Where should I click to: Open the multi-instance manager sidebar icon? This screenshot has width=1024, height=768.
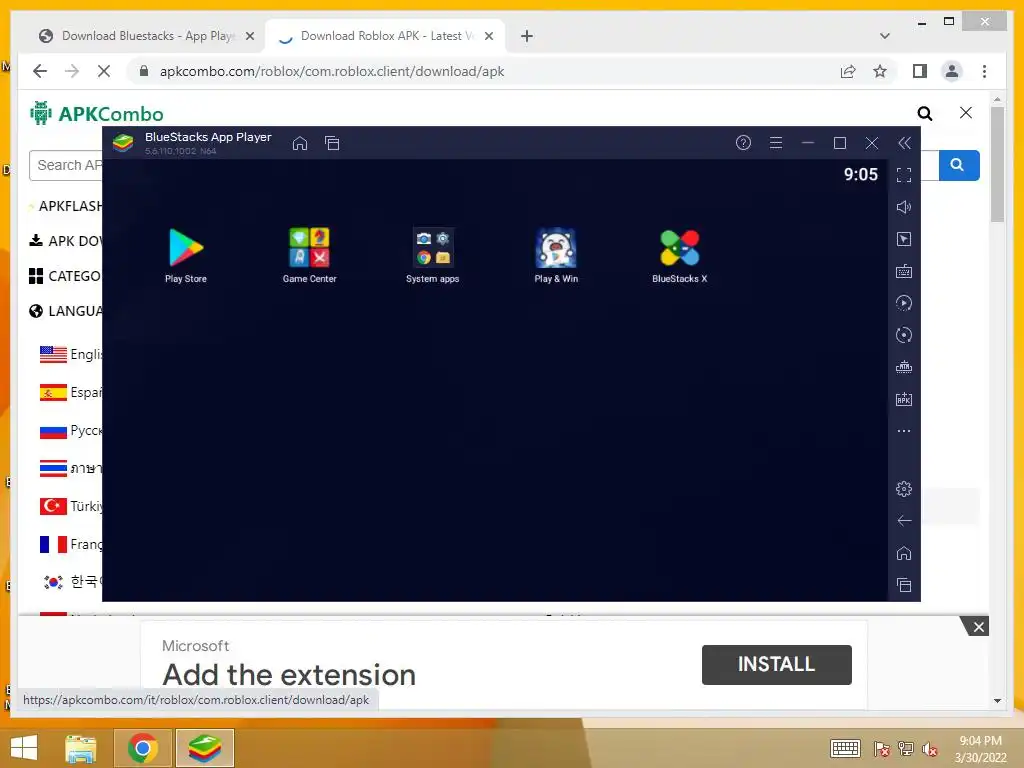coord(904,367)
